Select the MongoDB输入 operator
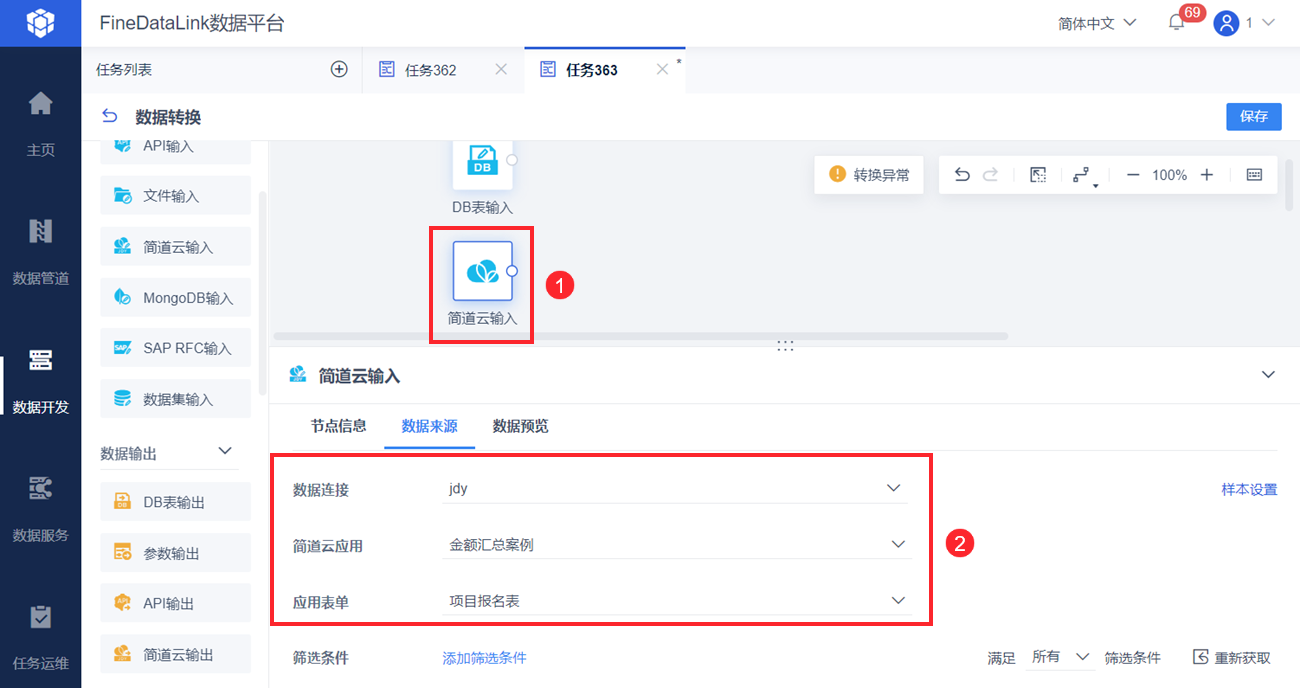 [x=175, y=297]
